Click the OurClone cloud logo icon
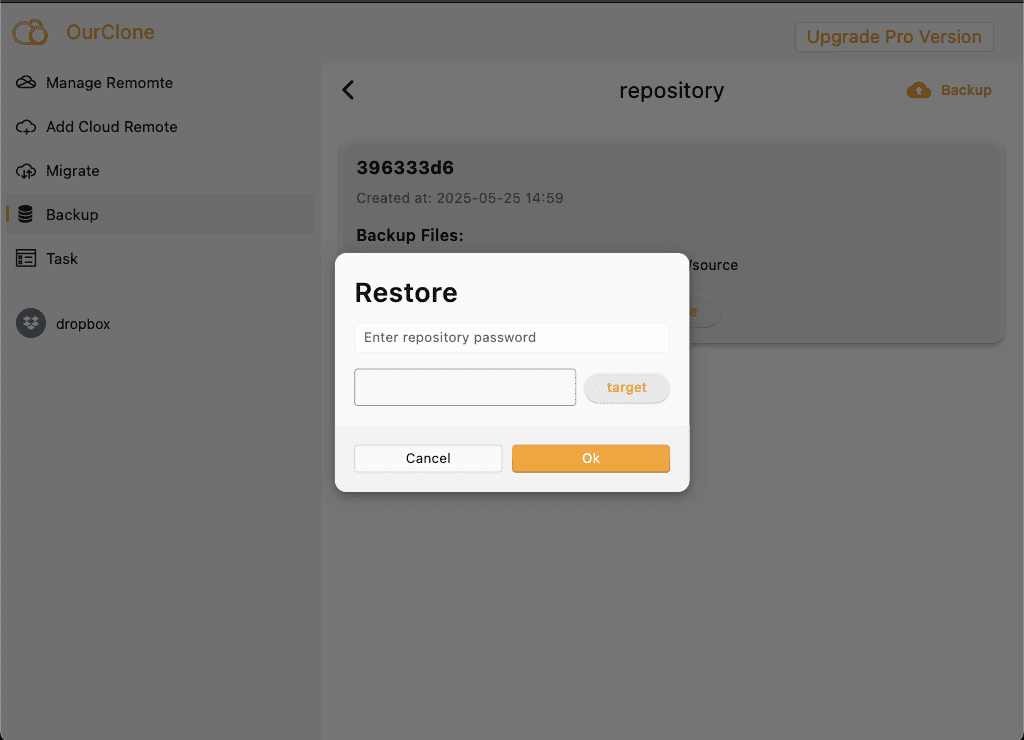The image size is (1024, 740). click(x=30, y=32)
